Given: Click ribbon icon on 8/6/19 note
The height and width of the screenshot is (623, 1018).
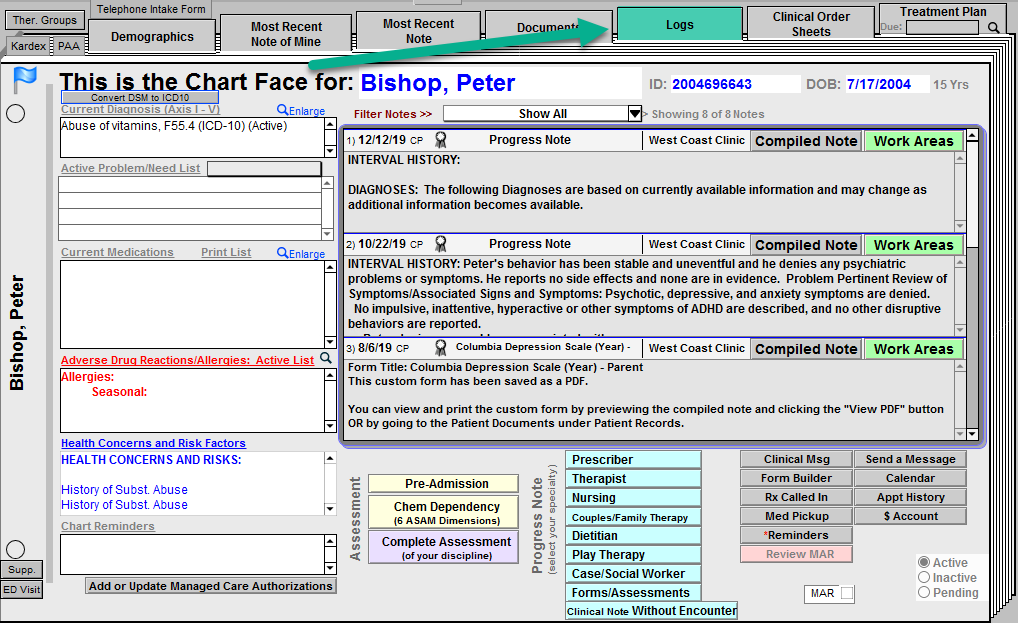Looking at the screenshot, I should tap(440, 348).
